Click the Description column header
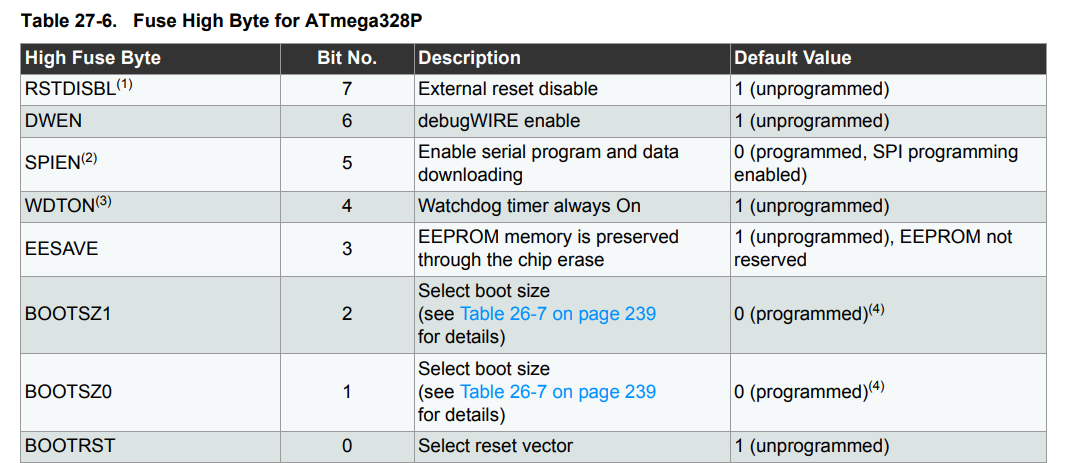 click(x=469, y=58)
